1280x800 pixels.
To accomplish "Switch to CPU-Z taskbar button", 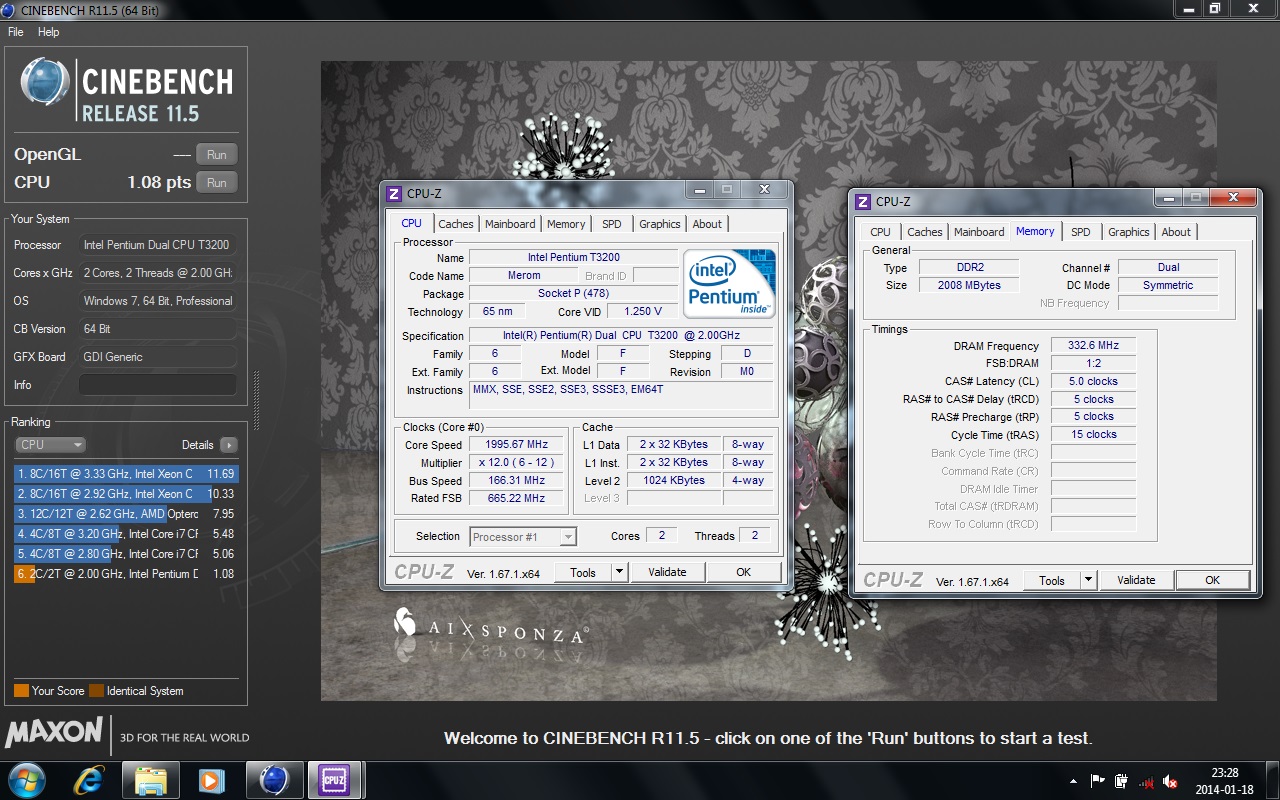I will [x=334, y=780].
